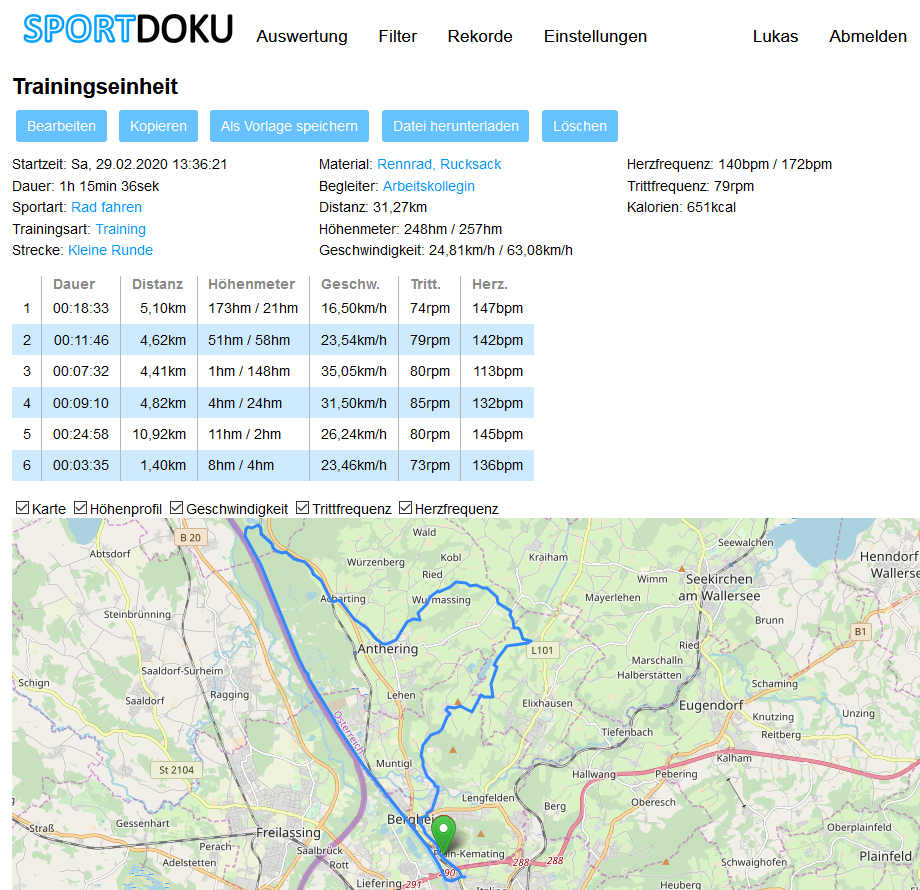This screenshot has width=920, height=890.
Task: Hide the Herzfrequenz chart checkbox
Action: click(x=406, y=508)
